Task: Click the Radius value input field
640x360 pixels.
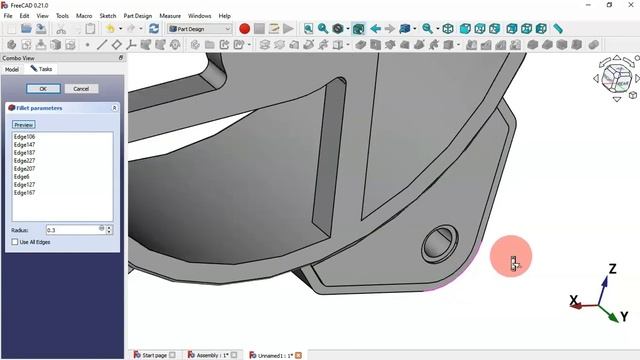Action: click(76, 230)
